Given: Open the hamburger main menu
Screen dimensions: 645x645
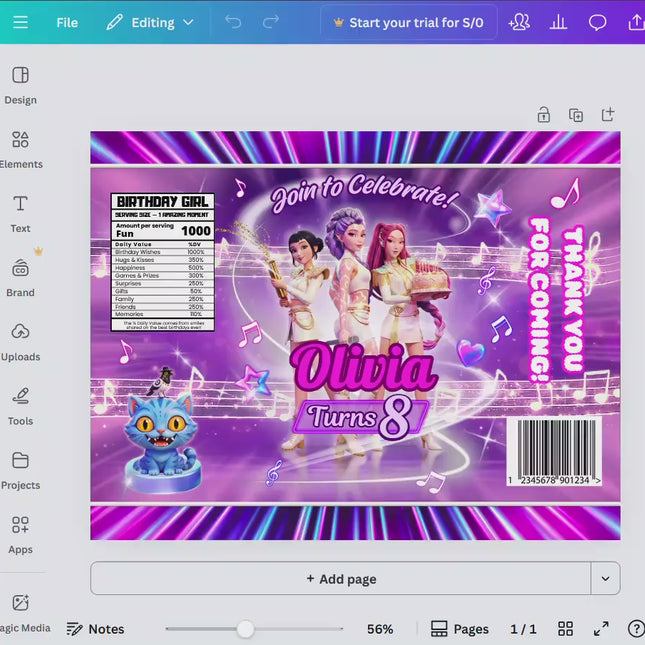Looking at the screenshot, I should pos(20,22).
